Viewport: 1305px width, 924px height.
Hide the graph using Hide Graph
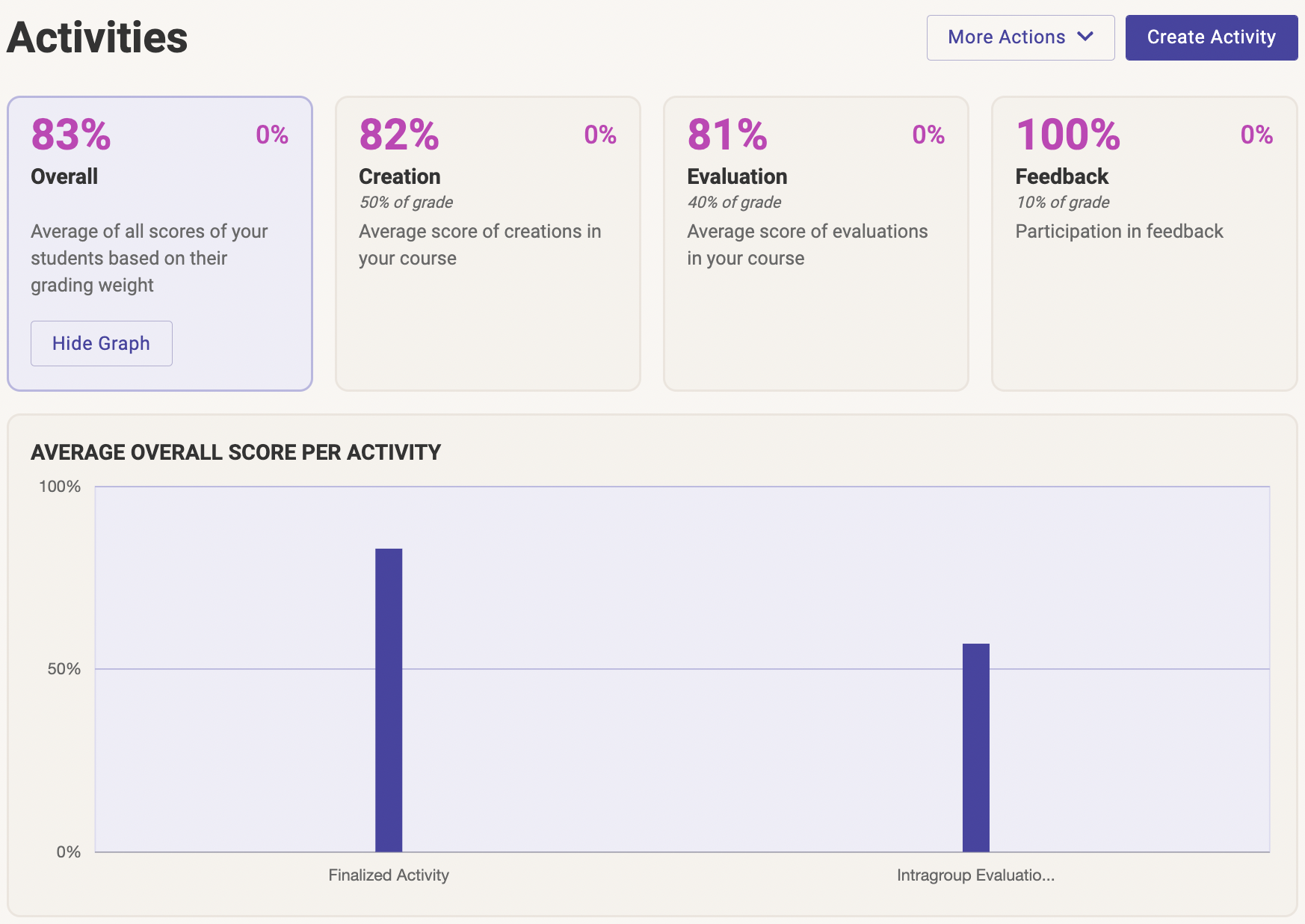point(101,343)
